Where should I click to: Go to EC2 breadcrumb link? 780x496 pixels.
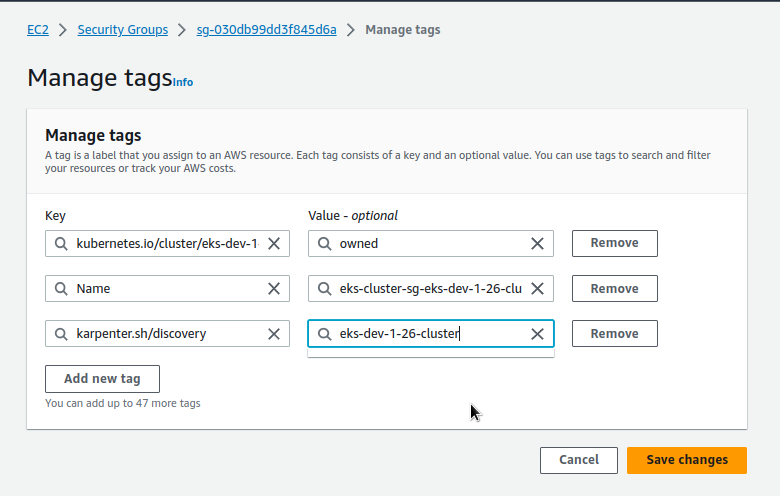[38, 30]
